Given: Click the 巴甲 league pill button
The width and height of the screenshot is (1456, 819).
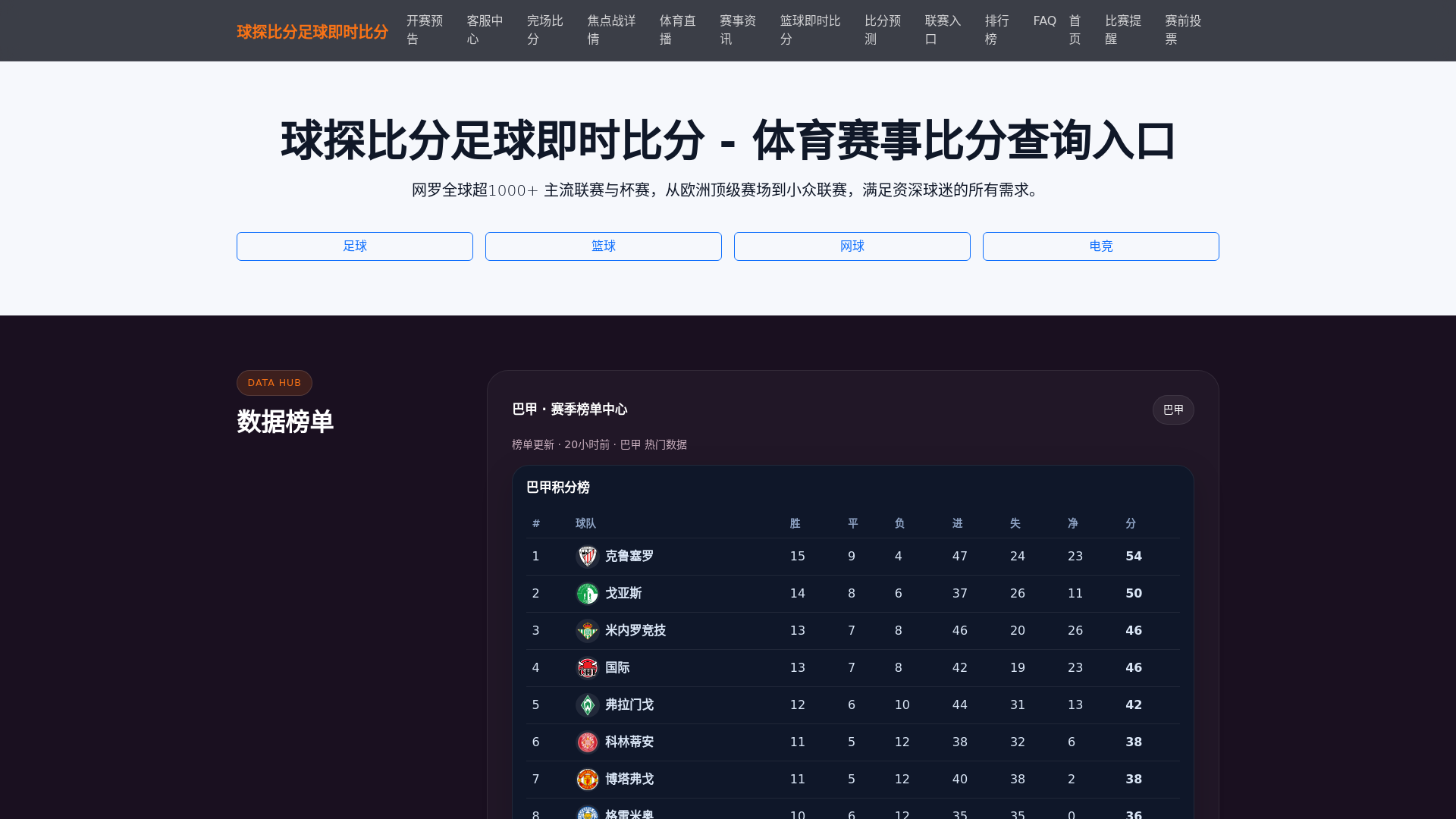Looking at the screenshot, I should coord(1173,410).
